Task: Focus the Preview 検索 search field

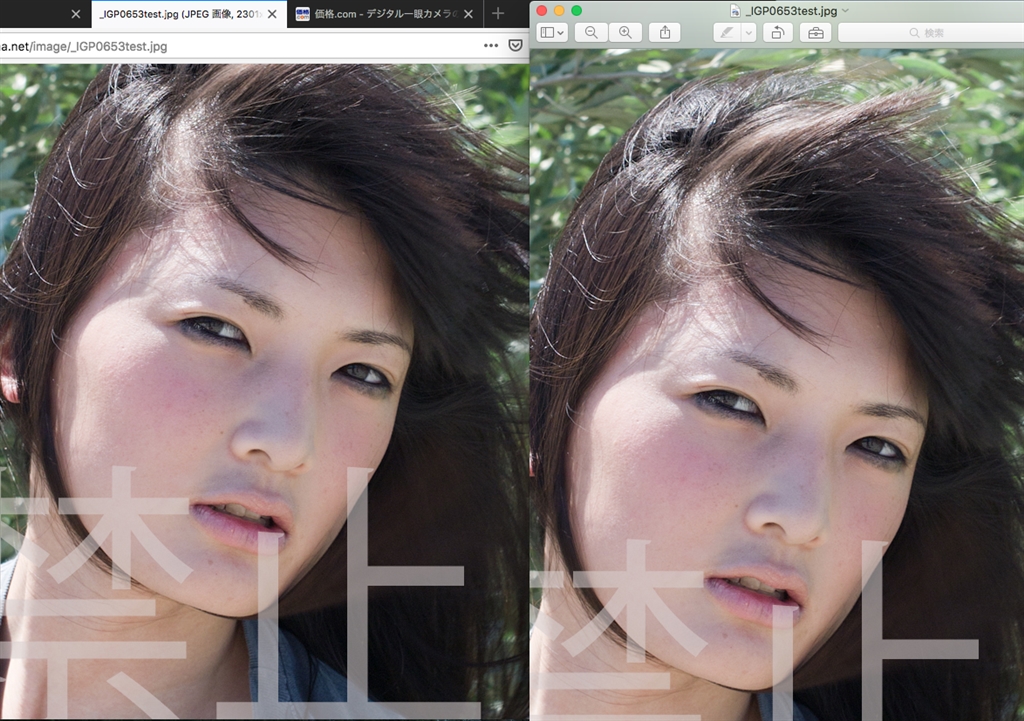Action: point(931,33)
